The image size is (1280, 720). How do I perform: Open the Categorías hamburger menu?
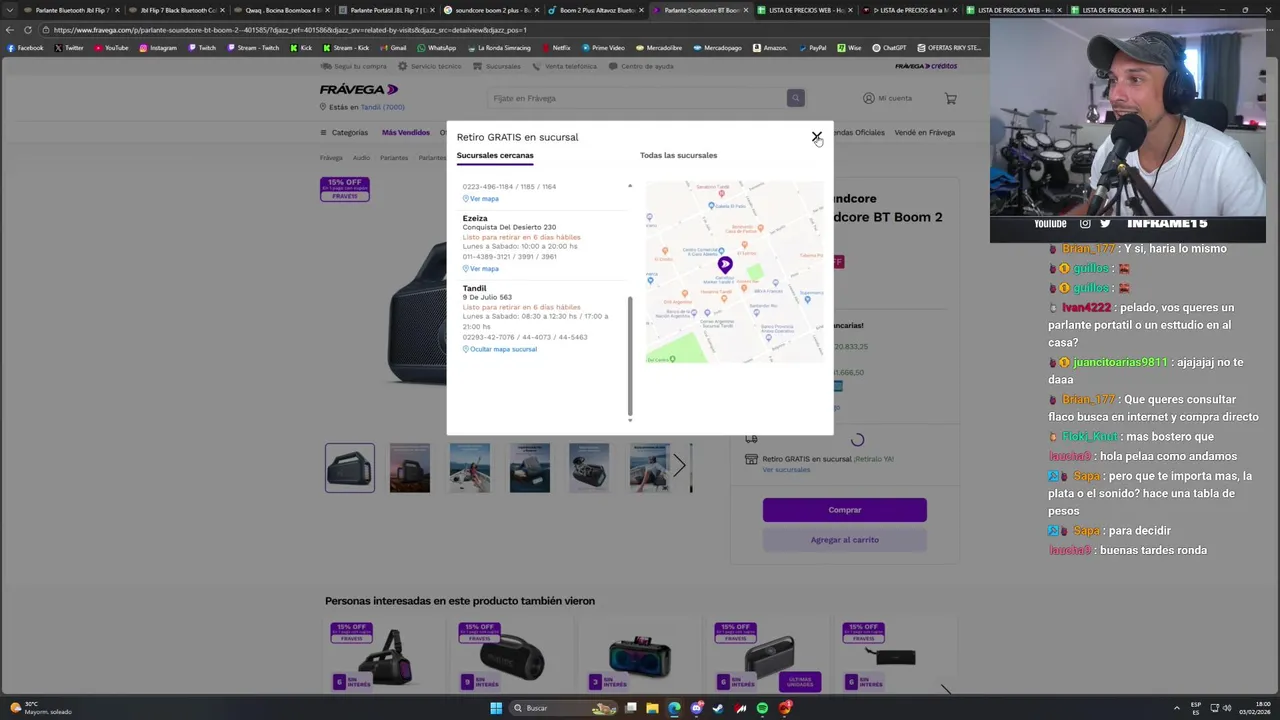click(344, 132)
